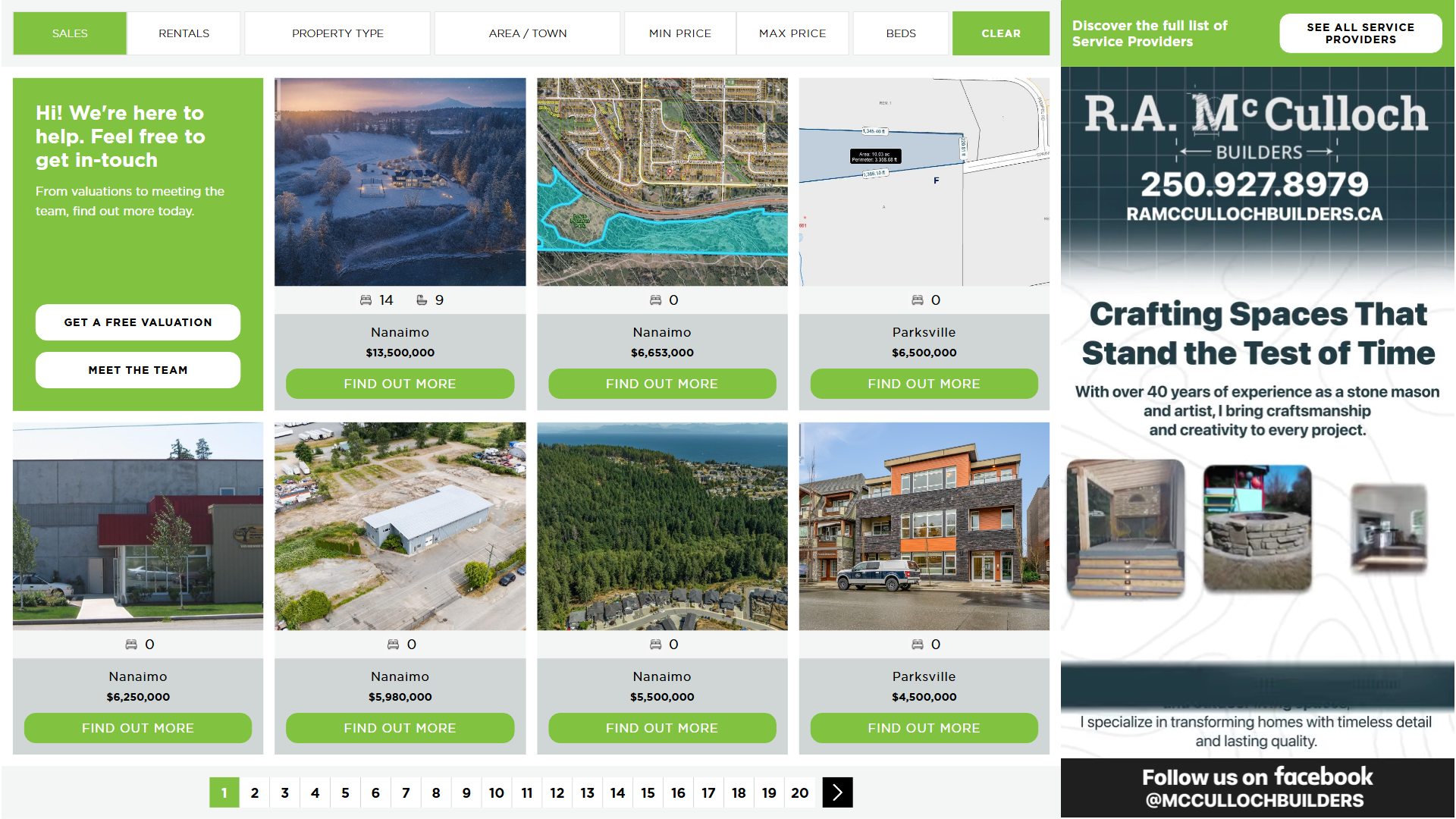
Task: Click Get a Free Valuation button
Action: point(138,322)
